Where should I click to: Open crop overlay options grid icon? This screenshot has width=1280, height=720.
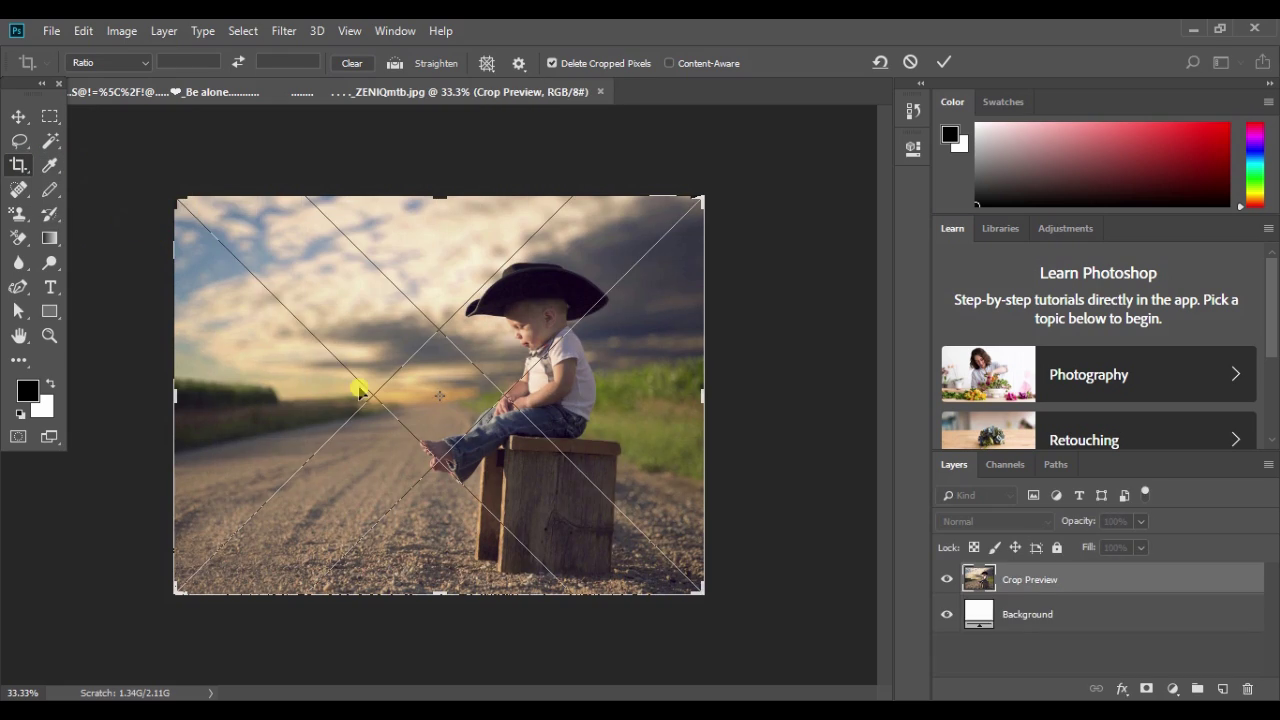point(487,63)
